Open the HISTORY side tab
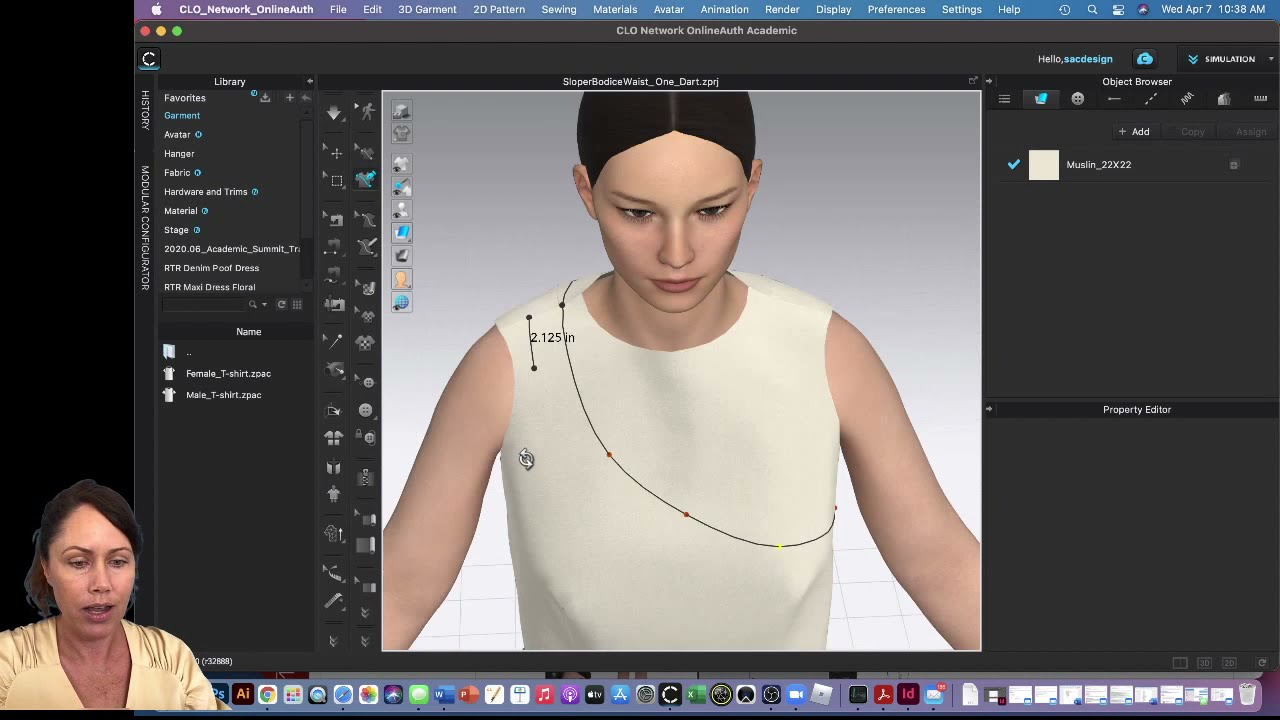The width and height of the screenshot is (1280, 720). [x=145, y=110]
